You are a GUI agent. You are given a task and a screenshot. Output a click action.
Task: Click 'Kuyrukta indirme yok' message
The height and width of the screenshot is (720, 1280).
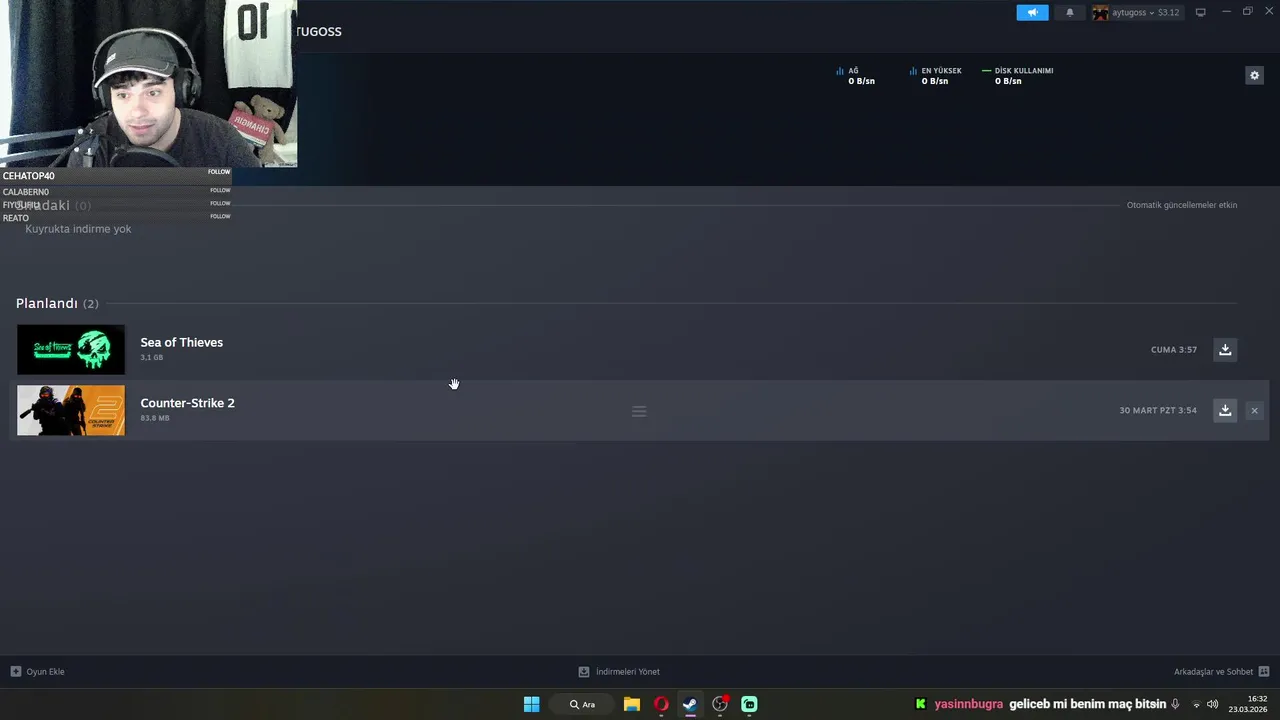(x=78, y=229)
